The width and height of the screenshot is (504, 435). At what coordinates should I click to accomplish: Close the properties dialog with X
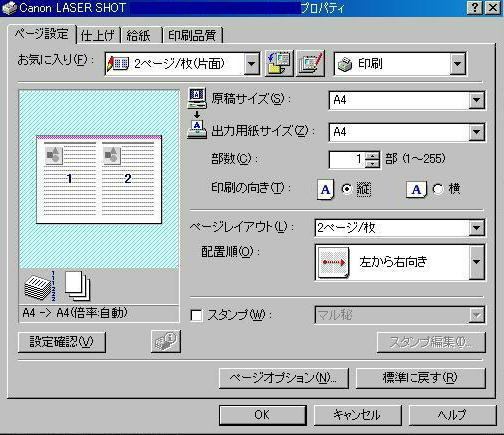pos(493,8)
